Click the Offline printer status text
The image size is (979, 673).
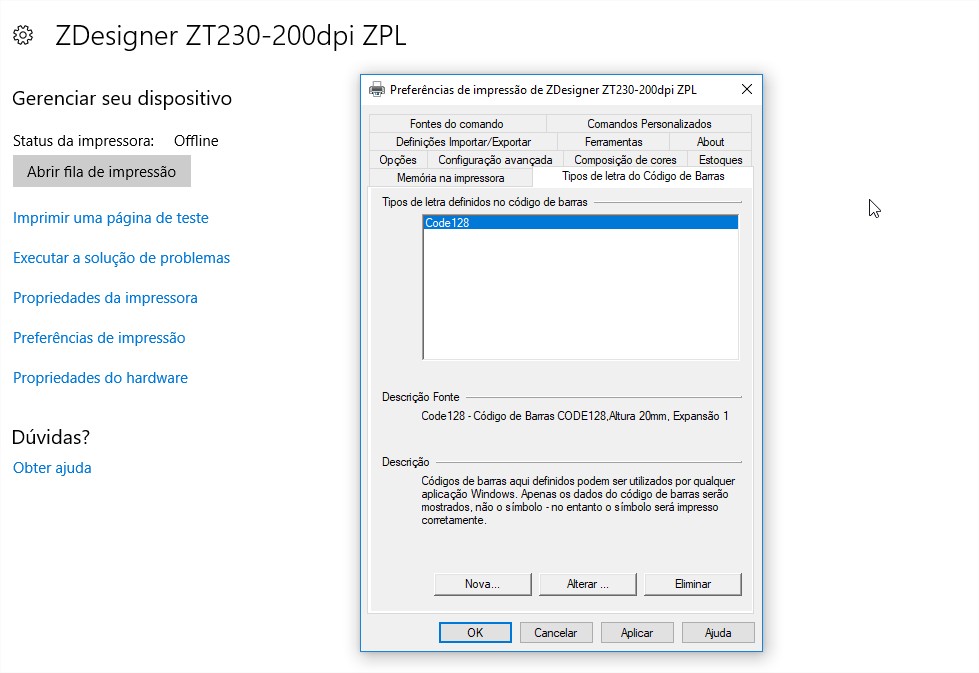196,140
